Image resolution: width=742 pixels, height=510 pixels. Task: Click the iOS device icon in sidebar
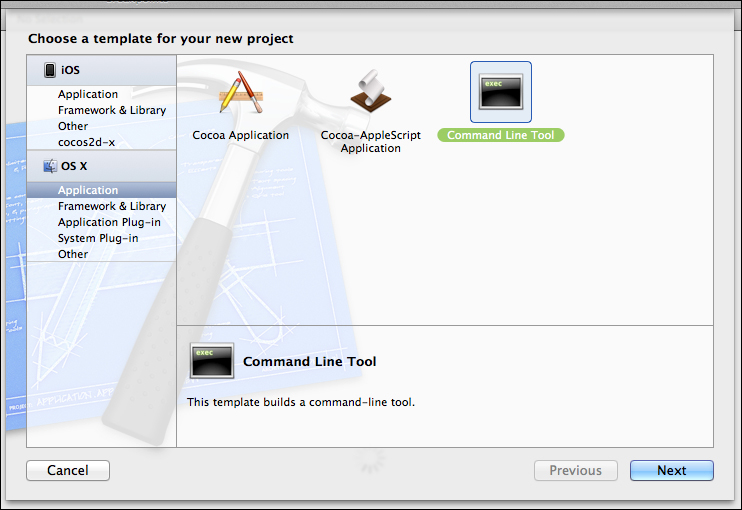[50, 70]
